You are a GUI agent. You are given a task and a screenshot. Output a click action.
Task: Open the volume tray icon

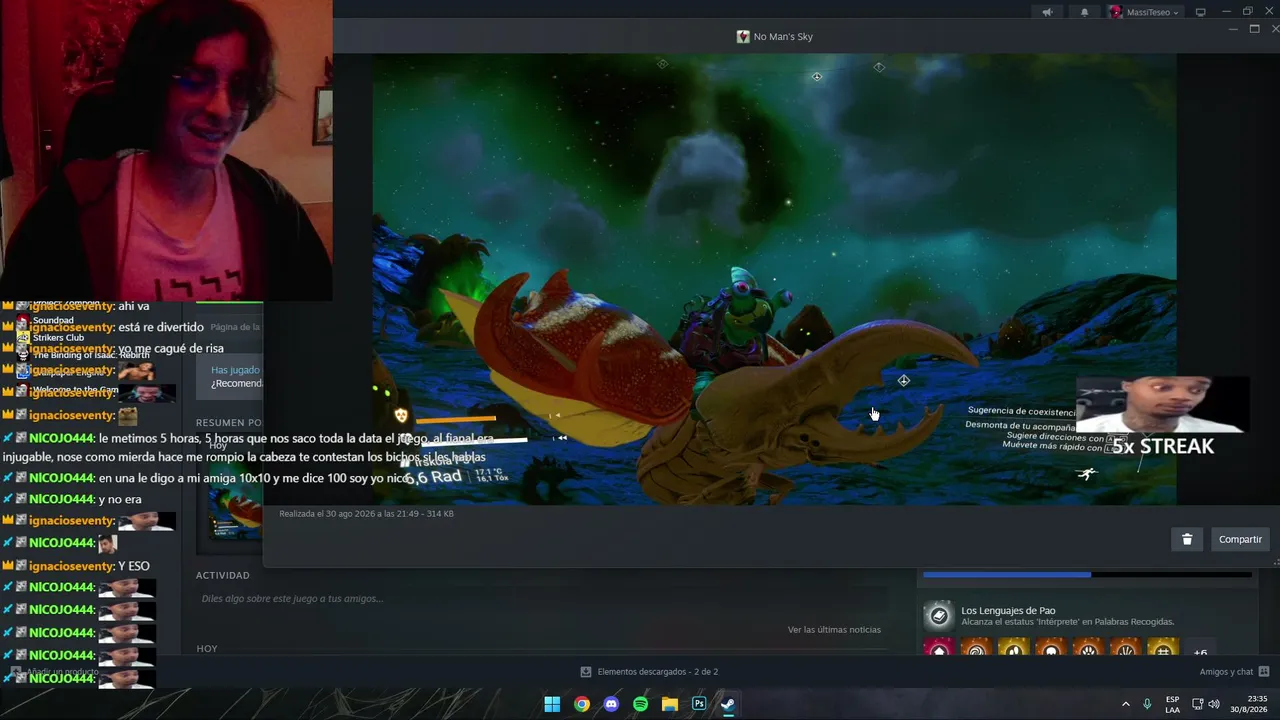click(1214, 704)
